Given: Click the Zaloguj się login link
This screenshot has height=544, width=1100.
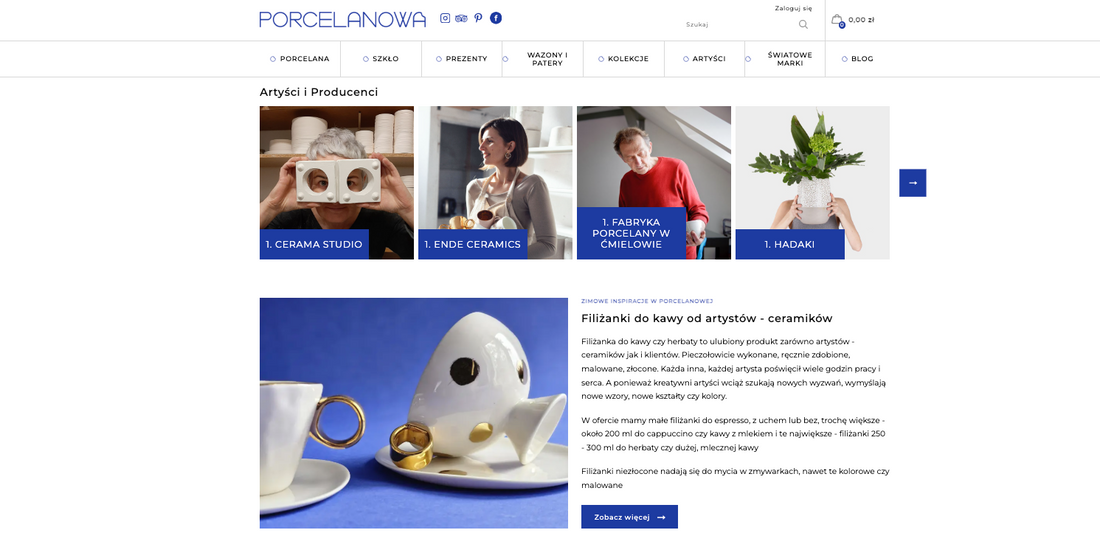Looking at the screenshot, I should 793,8.
